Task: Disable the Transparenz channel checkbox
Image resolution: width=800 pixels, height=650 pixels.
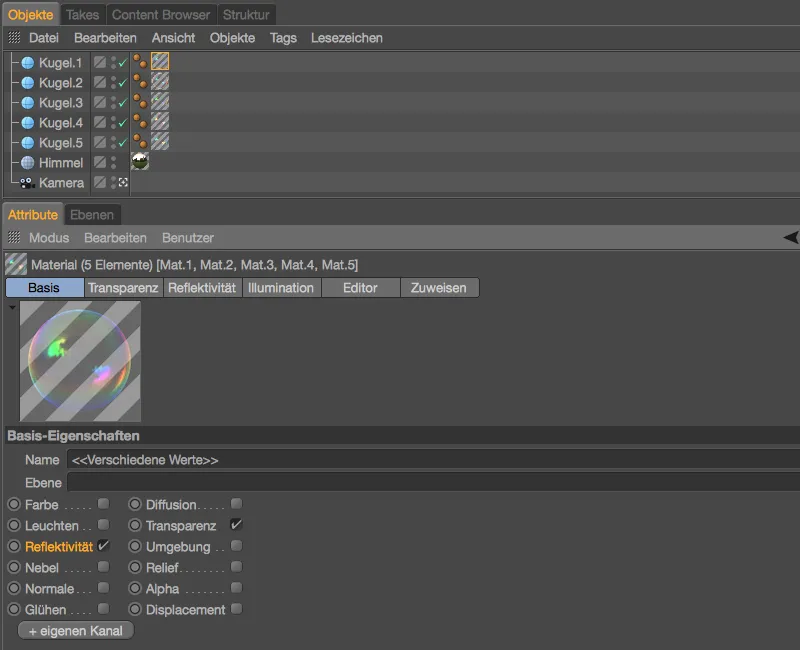Action: (x=236, y=524)
